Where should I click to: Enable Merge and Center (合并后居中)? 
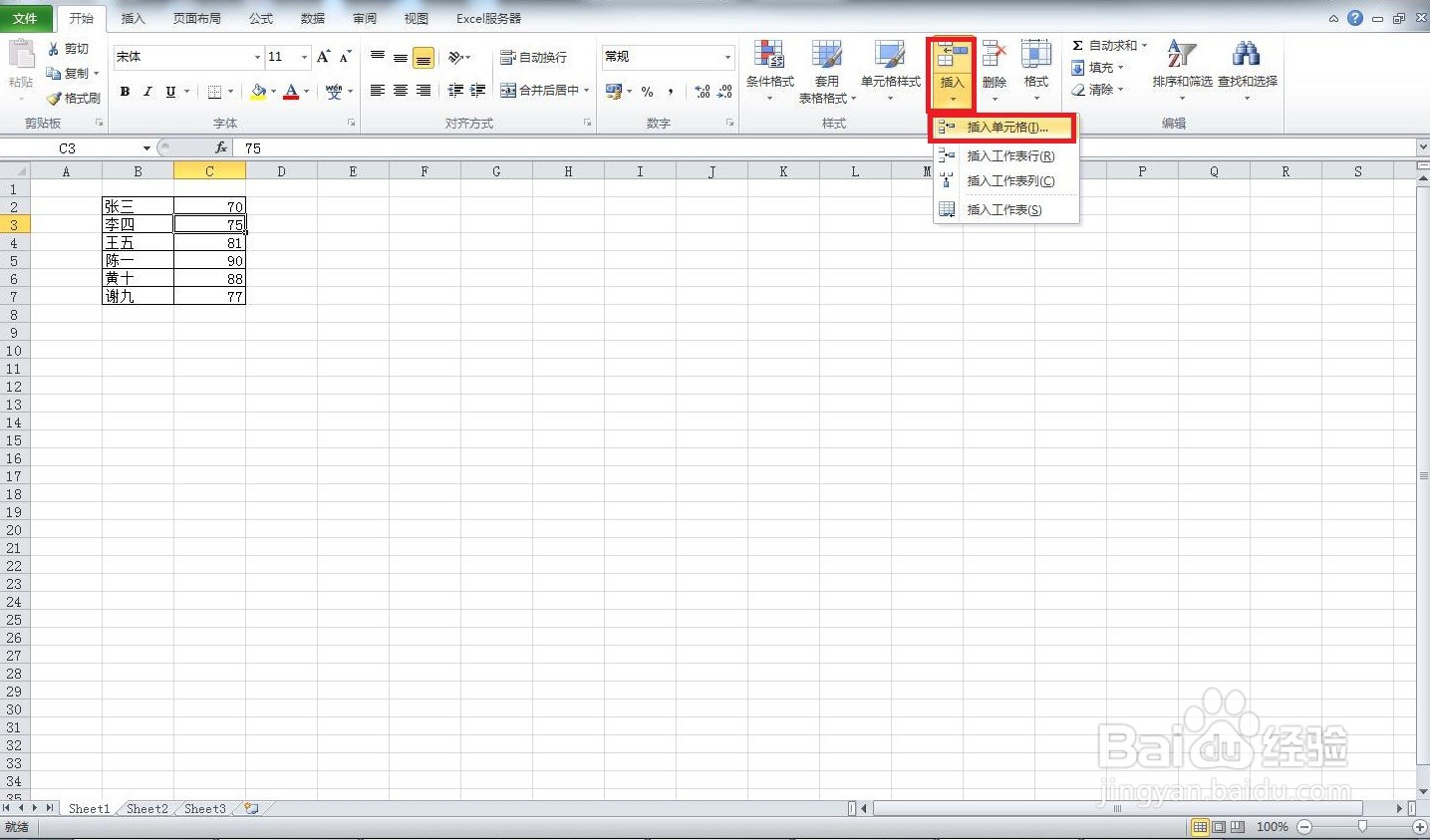pyautogui.click(x=543, y=92)
